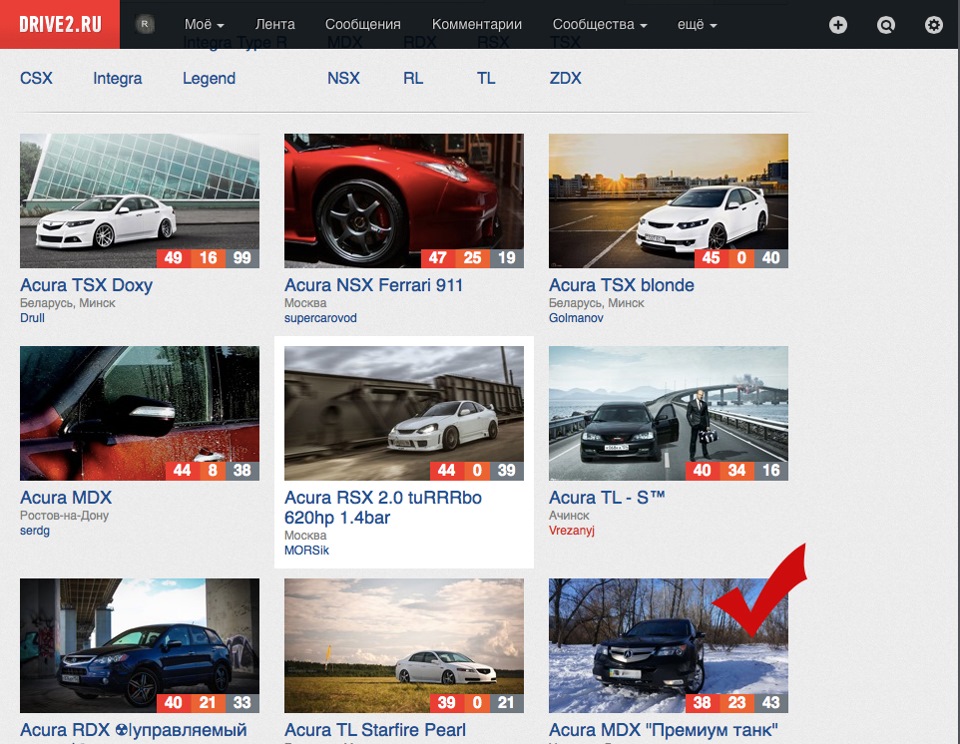Viewport: 960px width, 744px height.
Task: Select the CSX model link
Action: [36, 78]
